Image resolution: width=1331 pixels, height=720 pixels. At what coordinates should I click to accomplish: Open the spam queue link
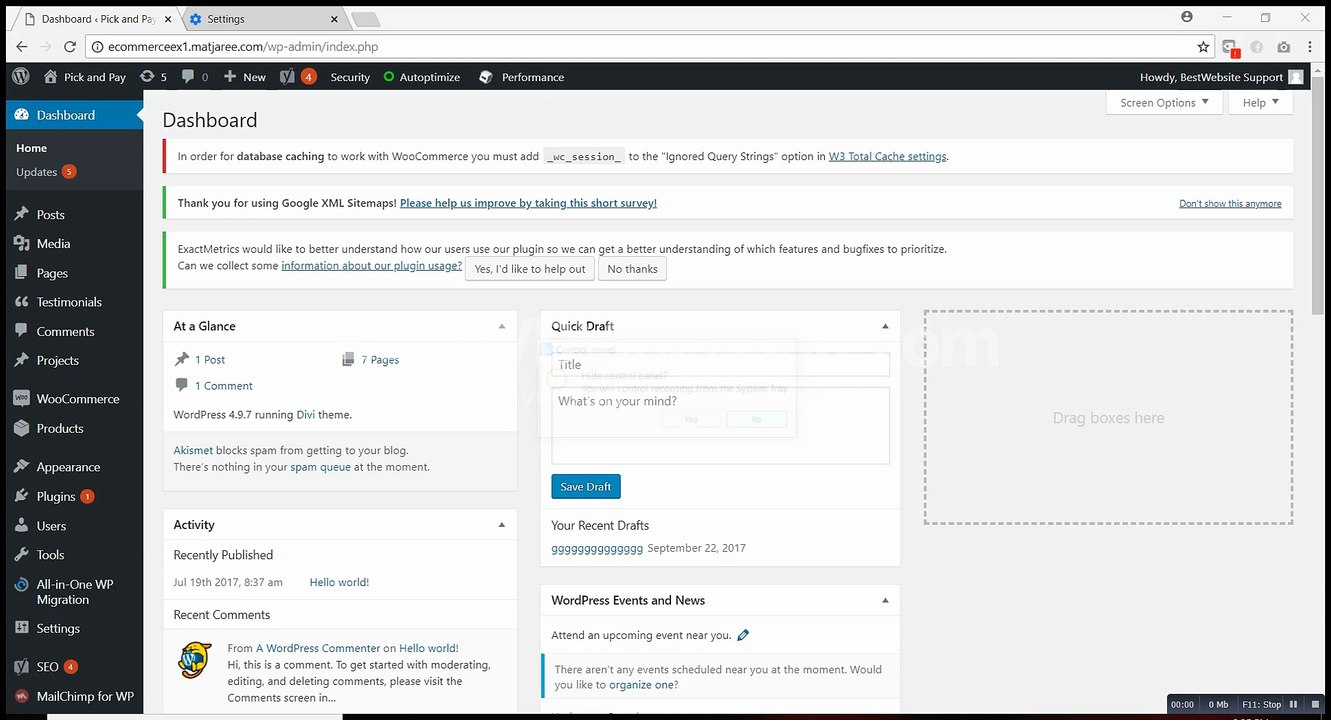coord(320,467)
